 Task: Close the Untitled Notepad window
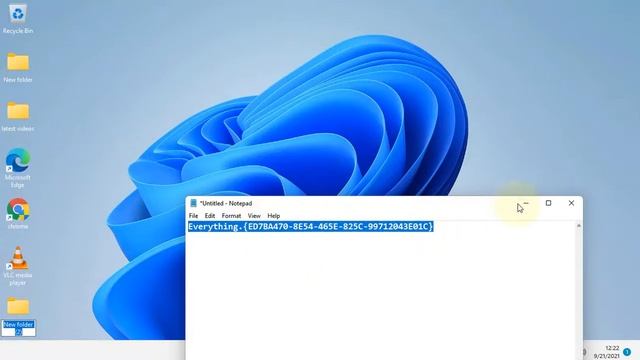point(571,203)
